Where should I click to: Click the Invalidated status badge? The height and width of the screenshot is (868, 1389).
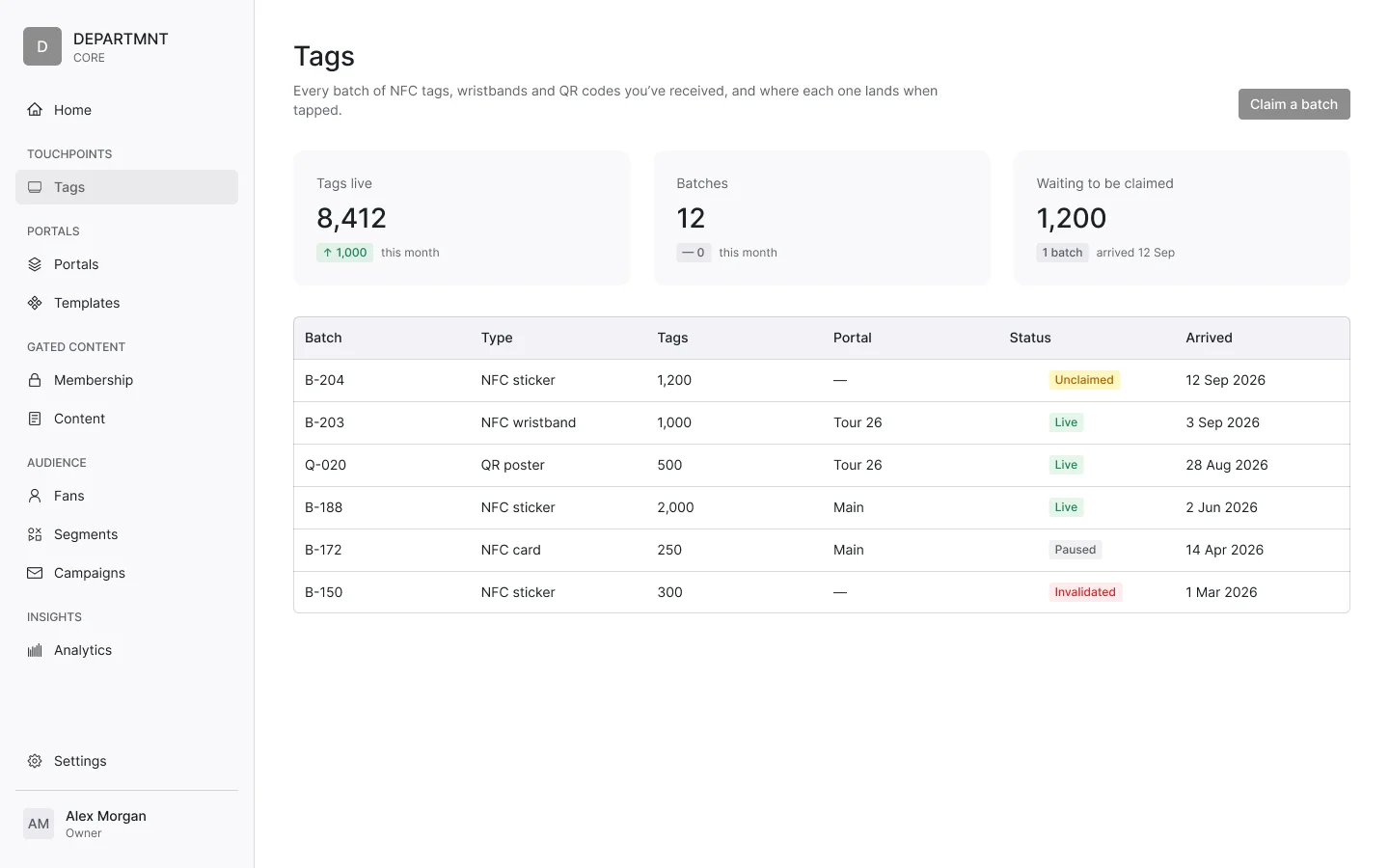click(1085, 592)
